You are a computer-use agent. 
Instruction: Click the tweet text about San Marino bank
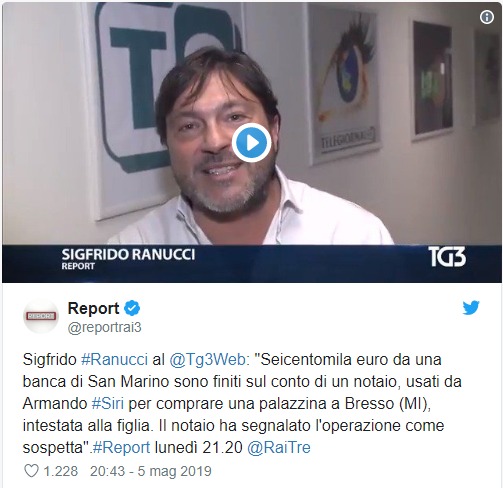pyautogui.click(x=242, y=404)
